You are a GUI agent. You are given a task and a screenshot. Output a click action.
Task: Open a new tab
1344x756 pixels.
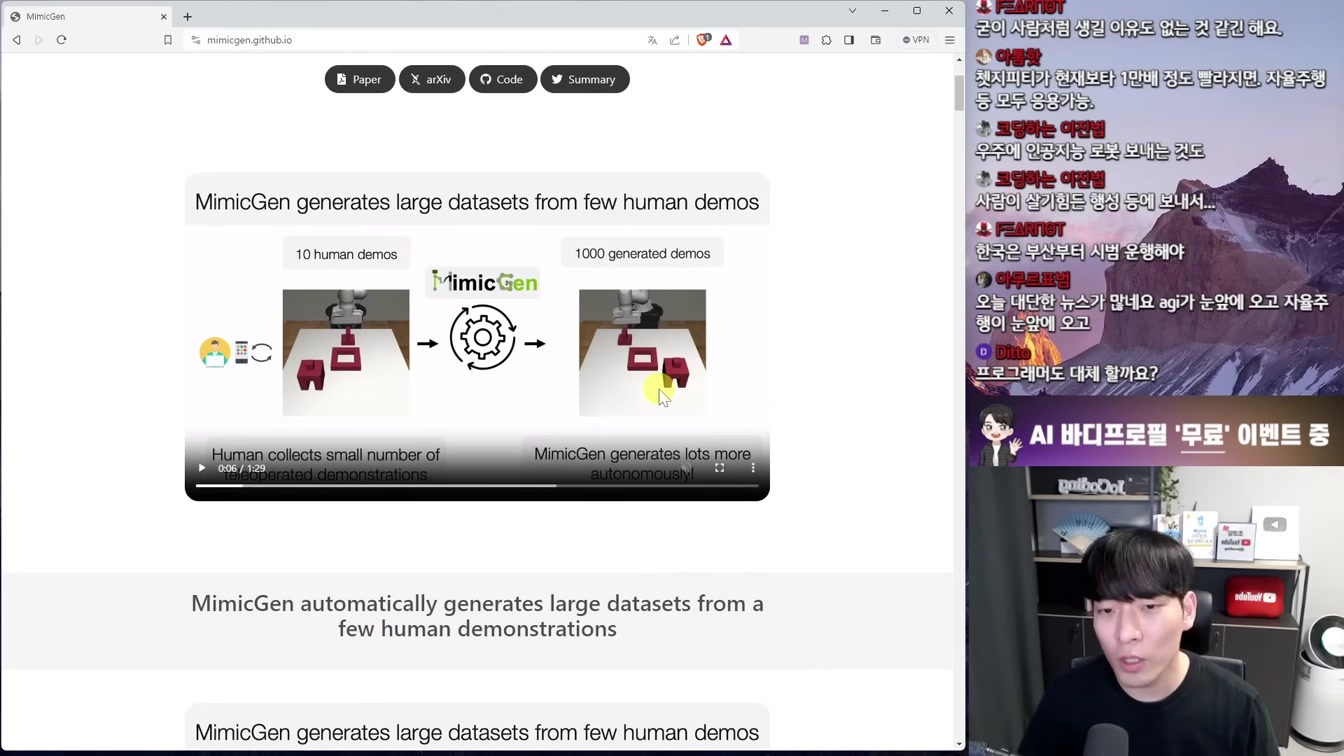[x=187, y=16]
